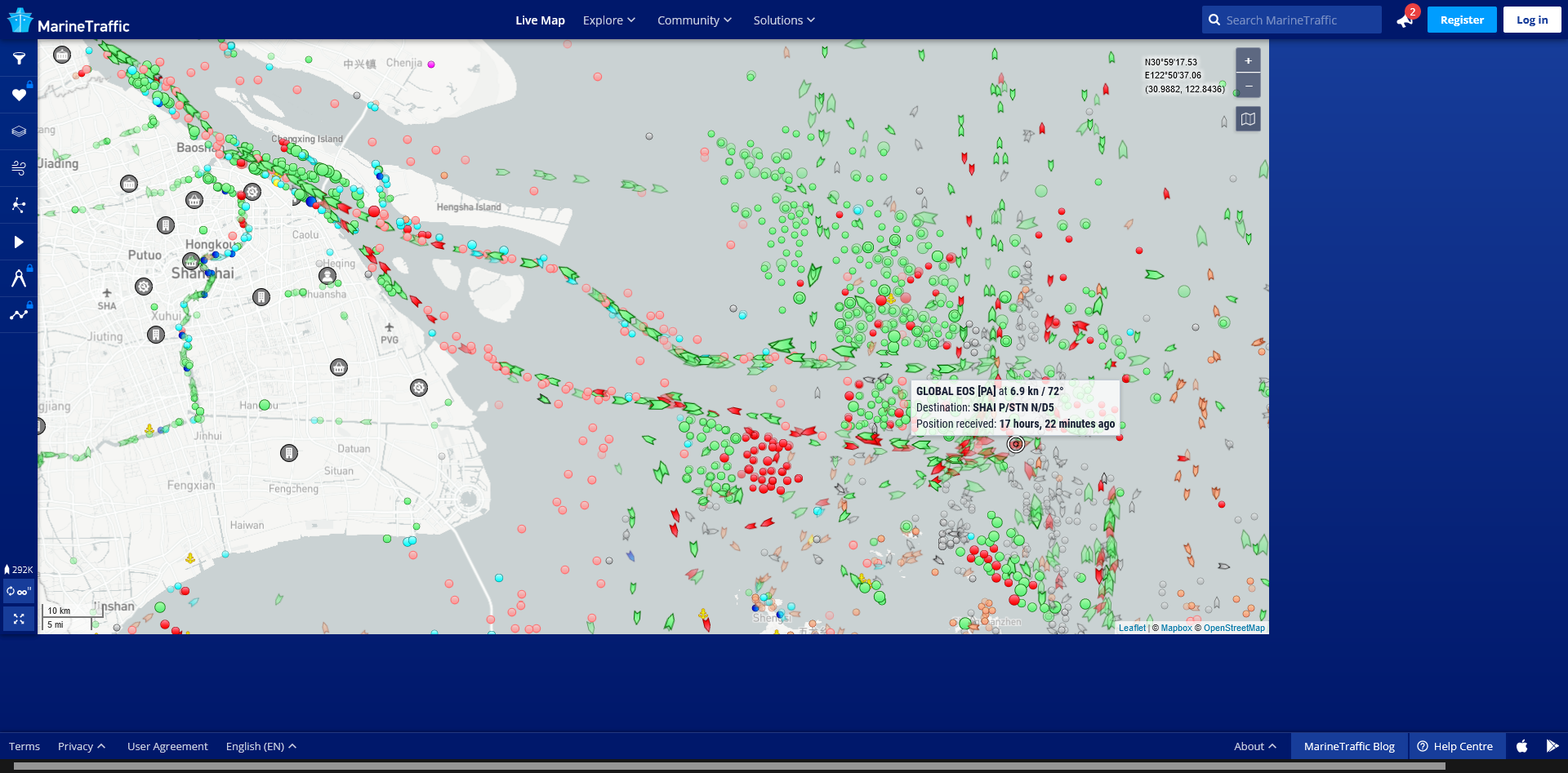
Task: Zoom in on the map
Action: tap(1248, 60)
